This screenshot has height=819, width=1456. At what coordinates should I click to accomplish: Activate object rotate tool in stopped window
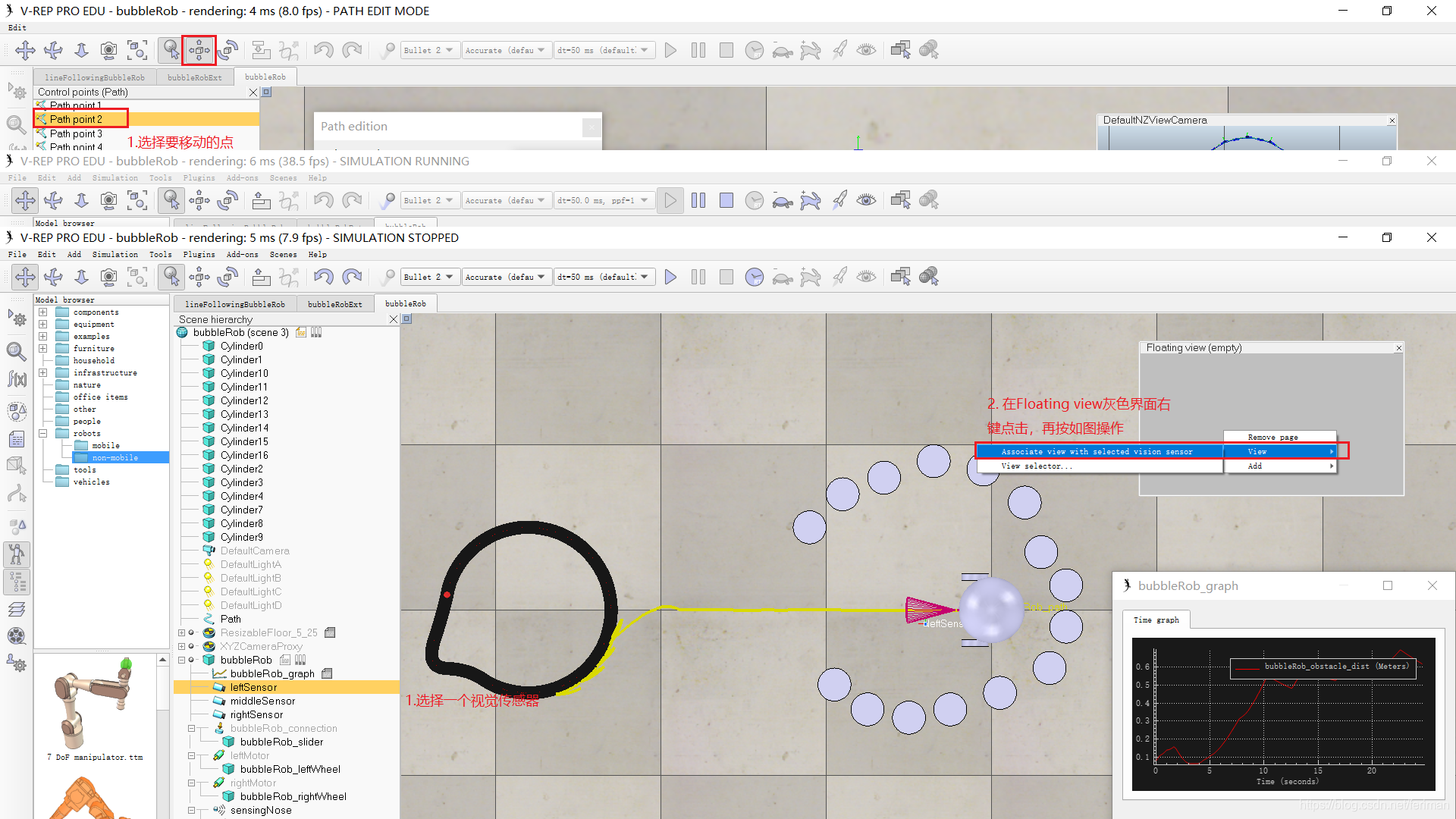[x=227, y=277]
